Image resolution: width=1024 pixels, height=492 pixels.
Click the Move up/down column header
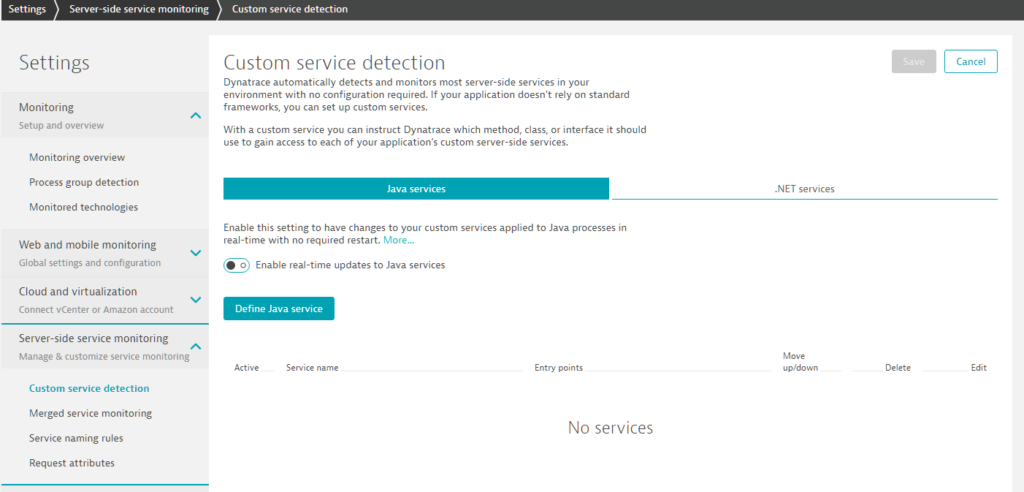click(801, 361)
